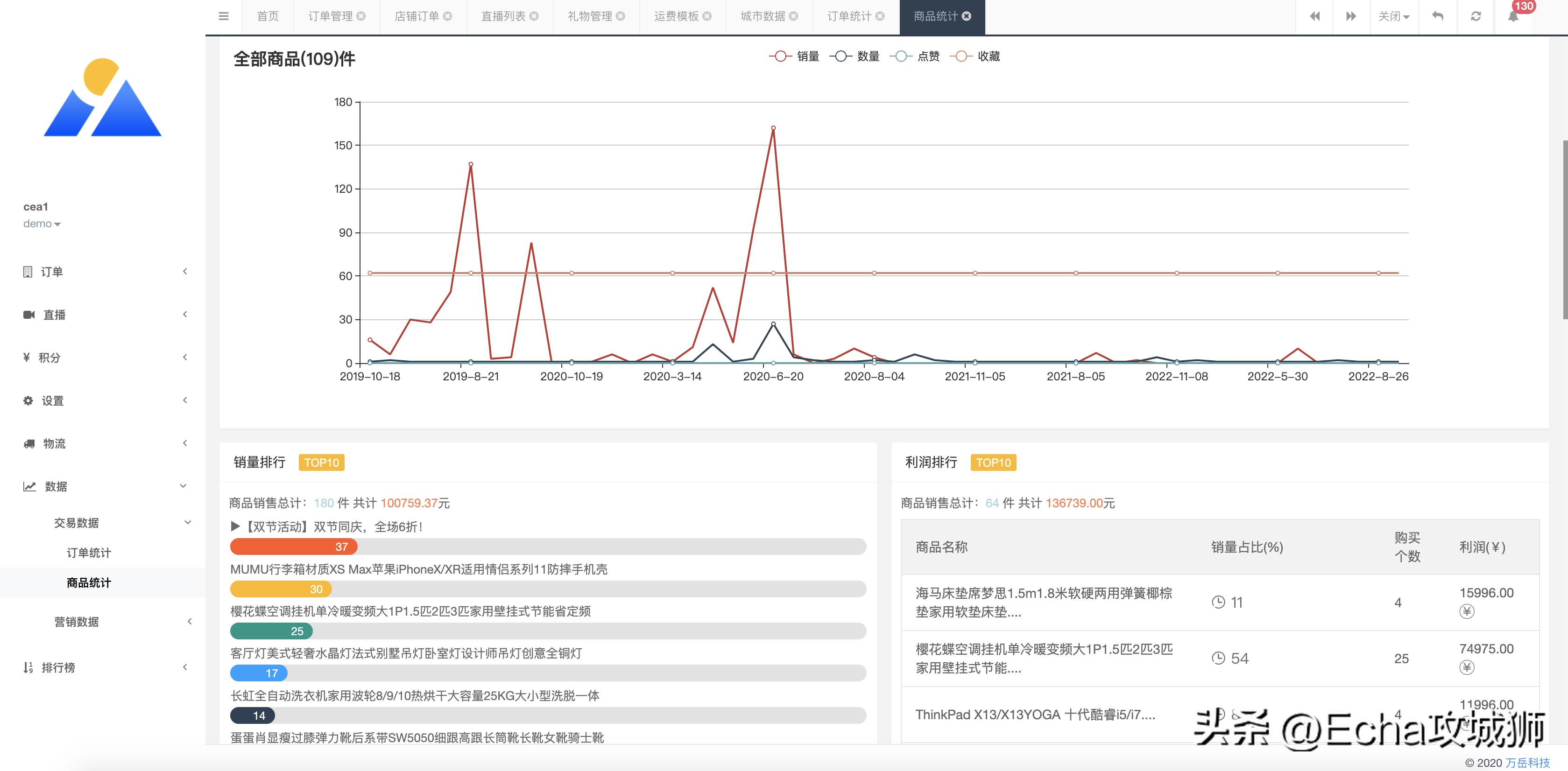The width and height of the screenshot is (1568, 771).
Task: Close the 城市数据 tab
Action: coord(793,16)
